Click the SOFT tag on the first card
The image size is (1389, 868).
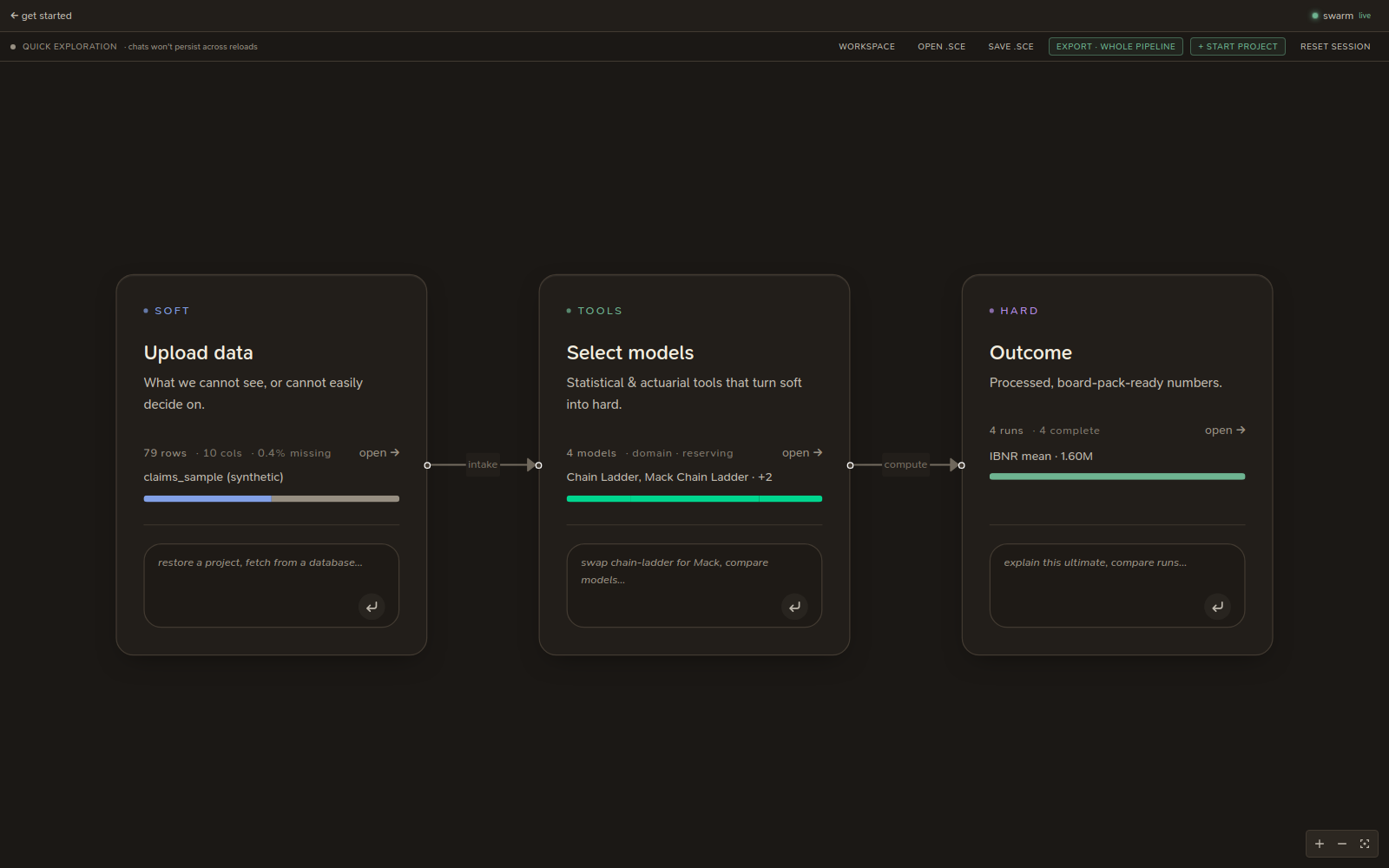click(172, 311)
